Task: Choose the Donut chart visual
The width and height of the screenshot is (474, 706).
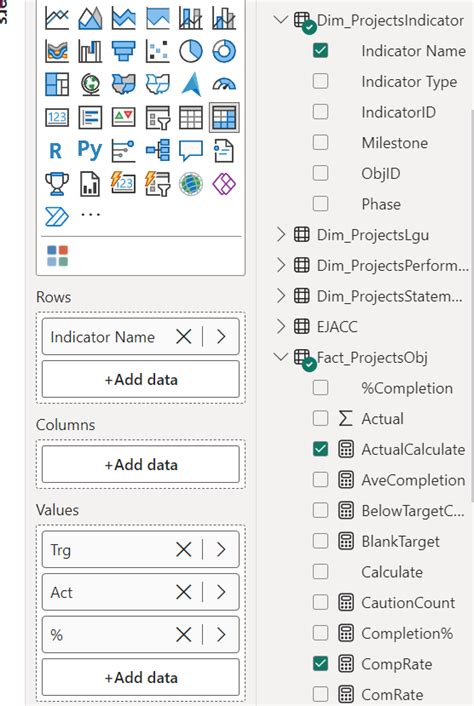Action: (224, 51)
